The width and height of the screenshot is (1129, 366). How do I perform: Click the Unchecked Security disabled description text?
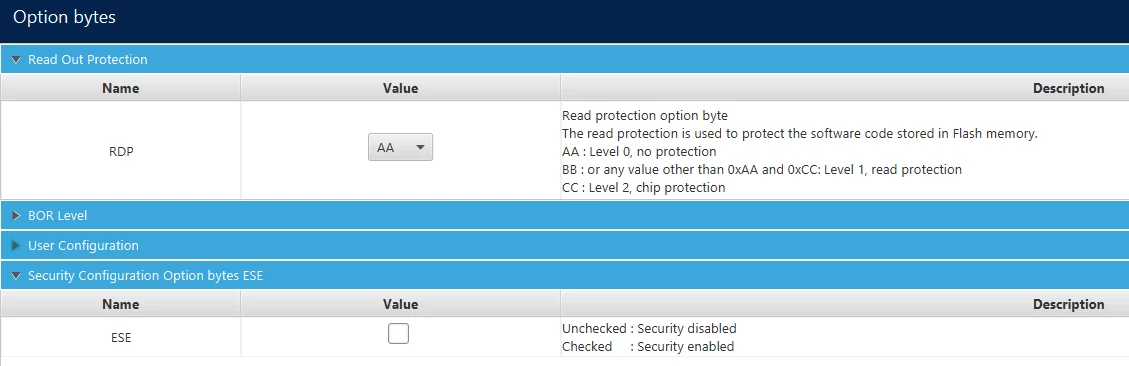[x=649, y=329]
